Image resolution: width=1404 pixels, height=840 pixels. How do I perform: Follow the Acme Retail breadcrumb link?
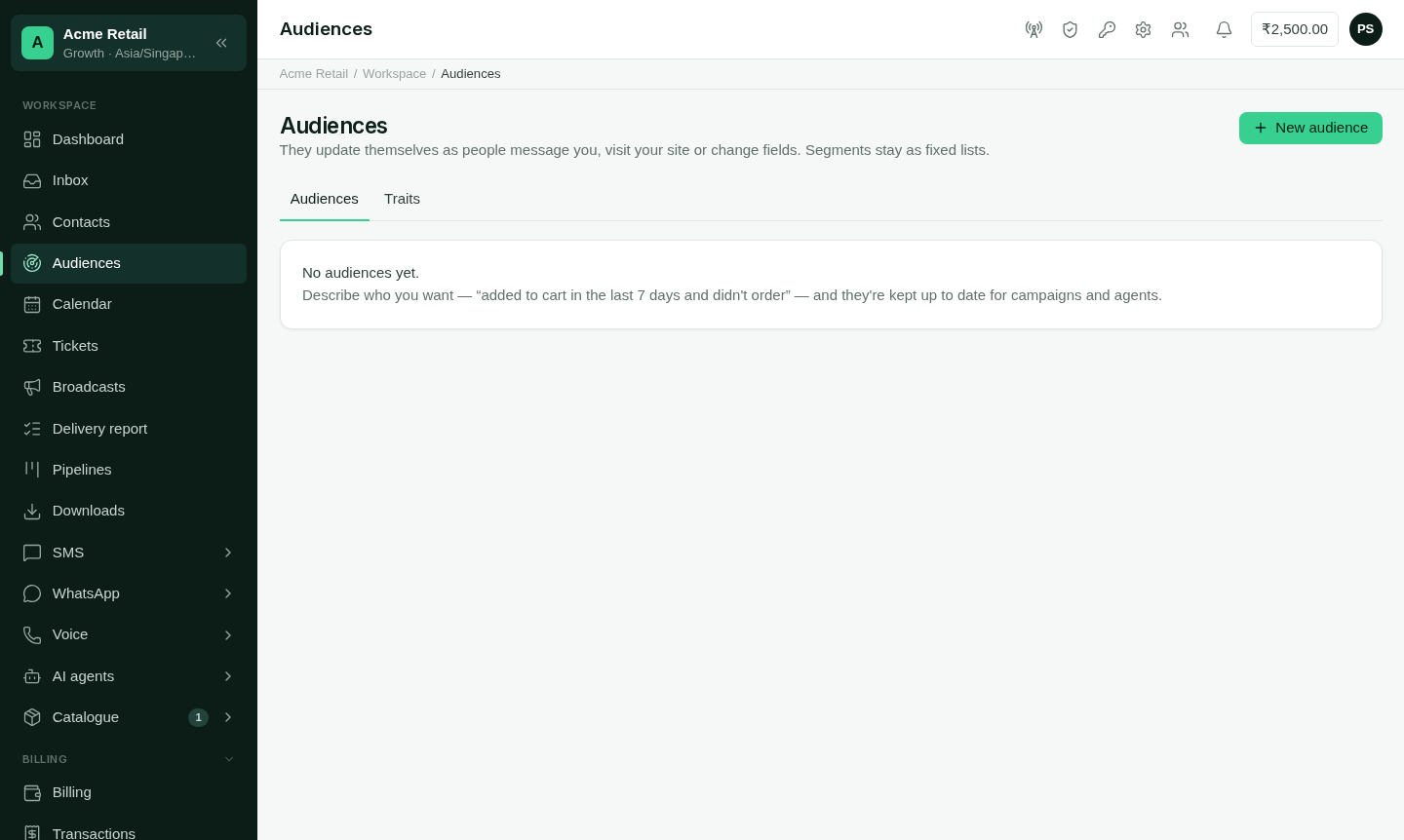(314, 74)
